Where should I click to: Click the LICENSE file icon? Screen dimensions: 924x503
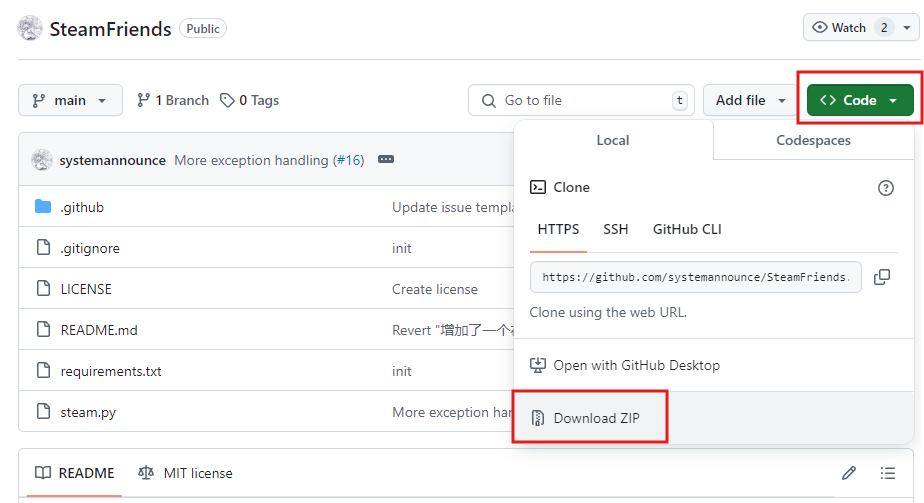(x=43, y=288)
